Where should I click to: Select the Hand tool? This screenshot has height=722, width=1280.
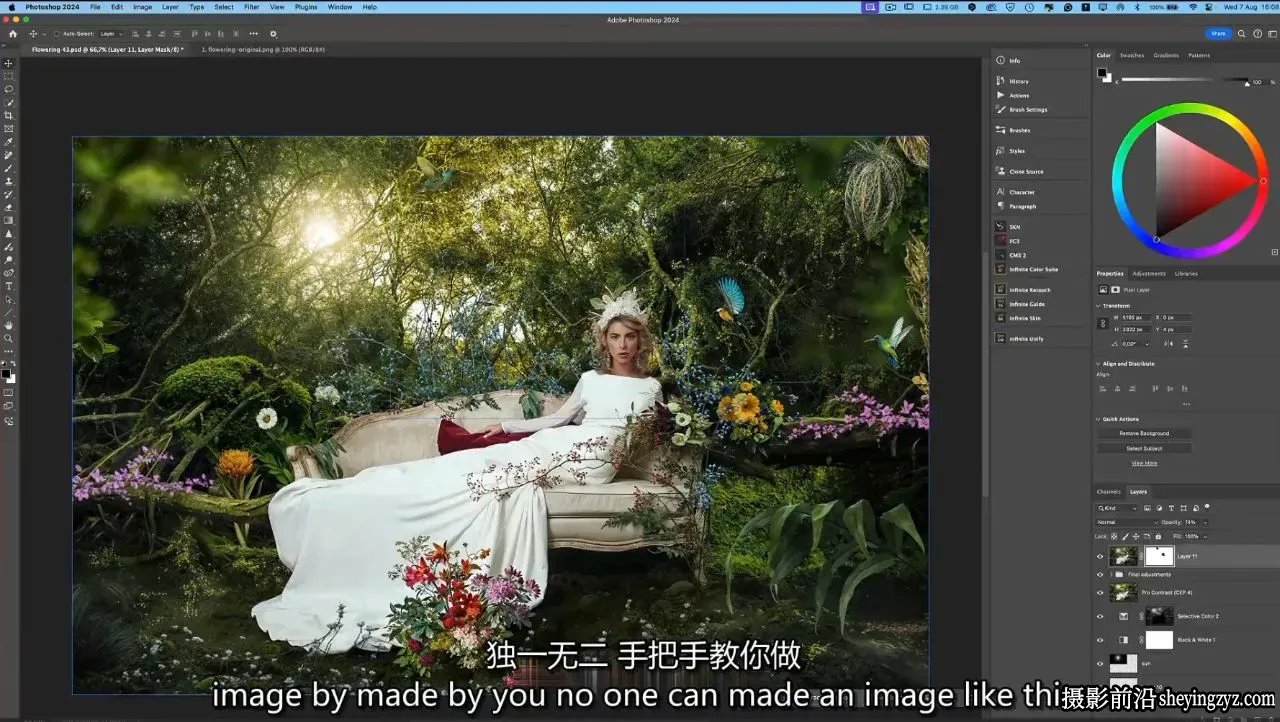(9, 325)
